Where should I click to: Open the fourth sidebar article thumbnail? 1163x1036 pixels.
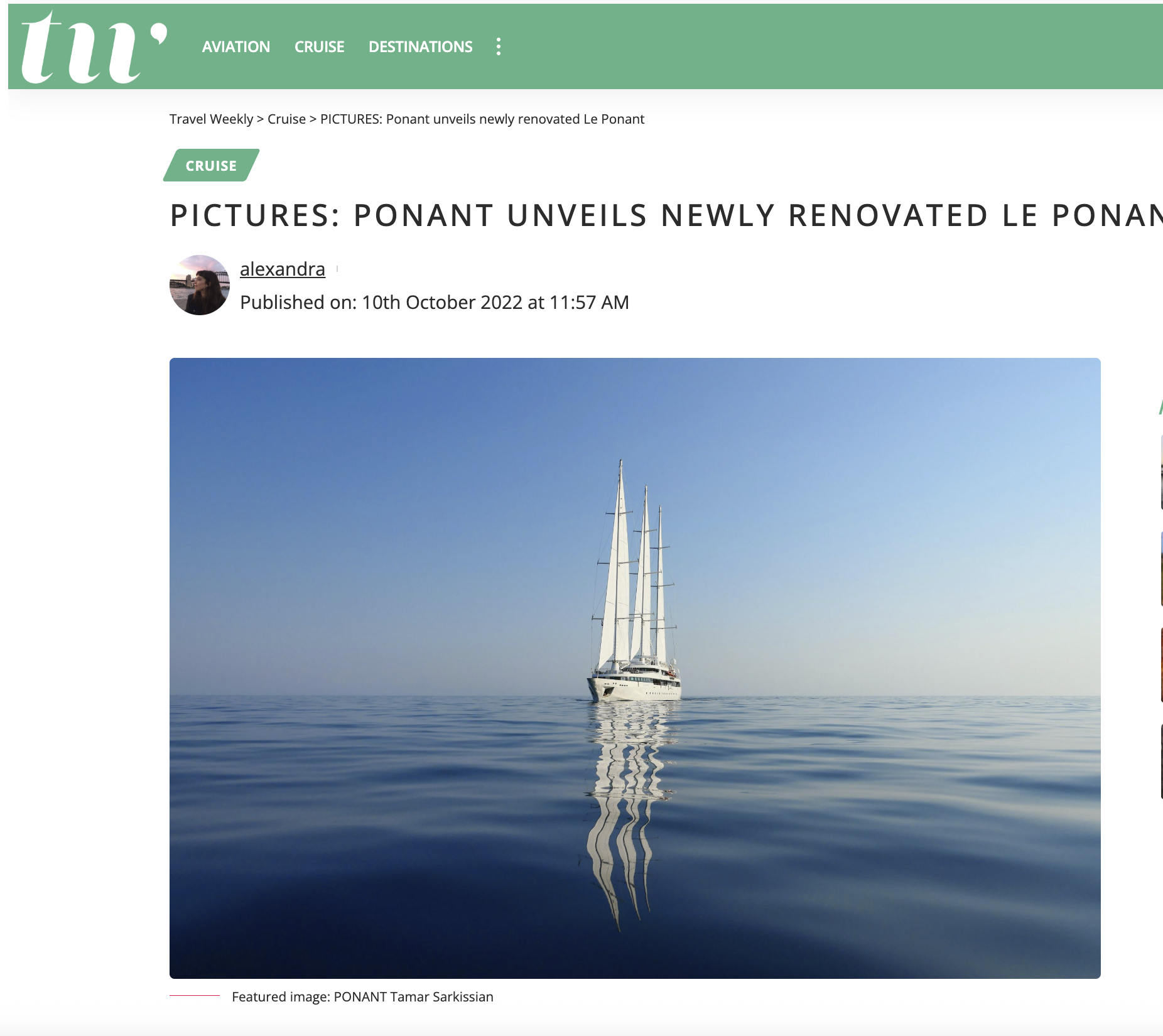click(1161, 761)
